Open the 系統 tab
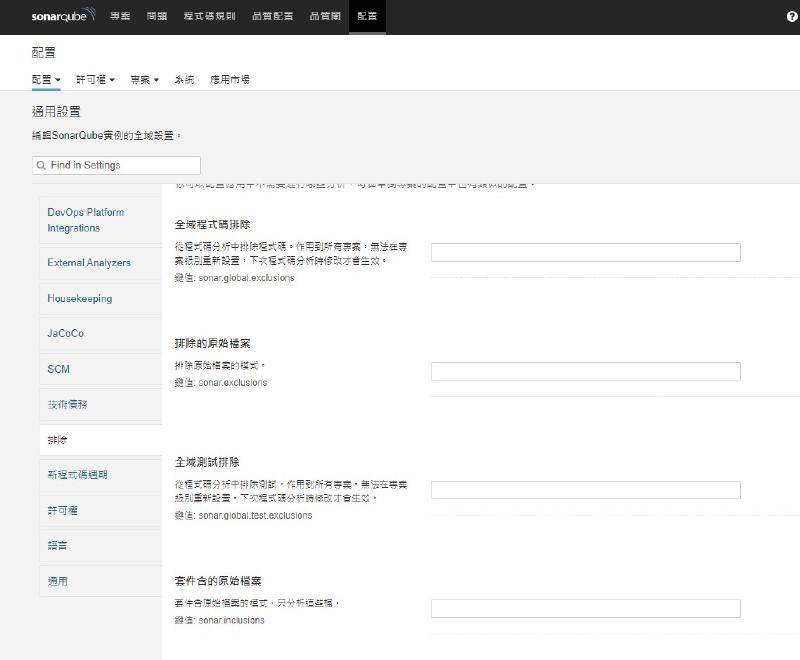This screenshot has width=800, height=660. click(184, 79)
